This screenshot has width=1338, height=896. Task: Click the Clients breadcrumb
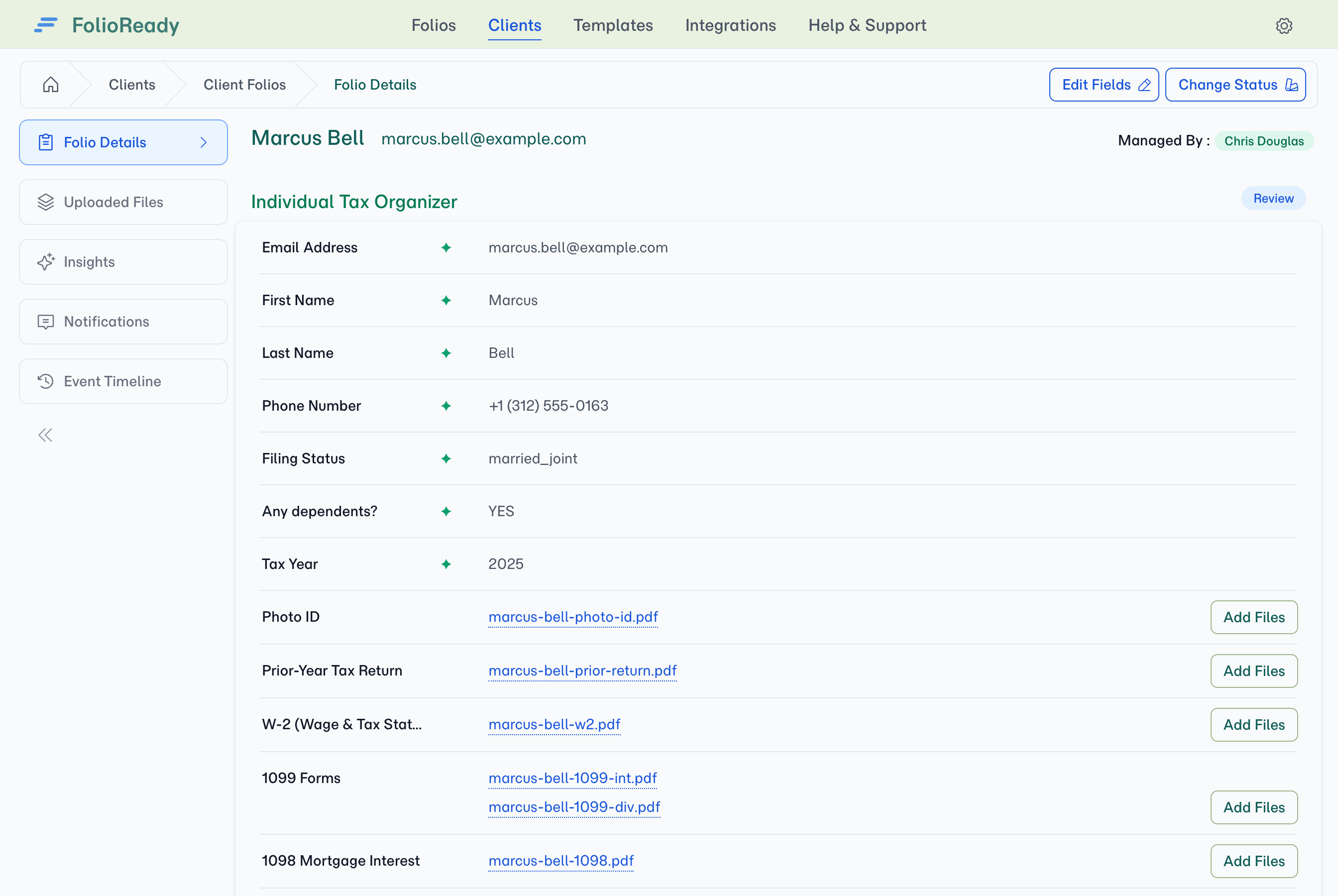[132, 85]
